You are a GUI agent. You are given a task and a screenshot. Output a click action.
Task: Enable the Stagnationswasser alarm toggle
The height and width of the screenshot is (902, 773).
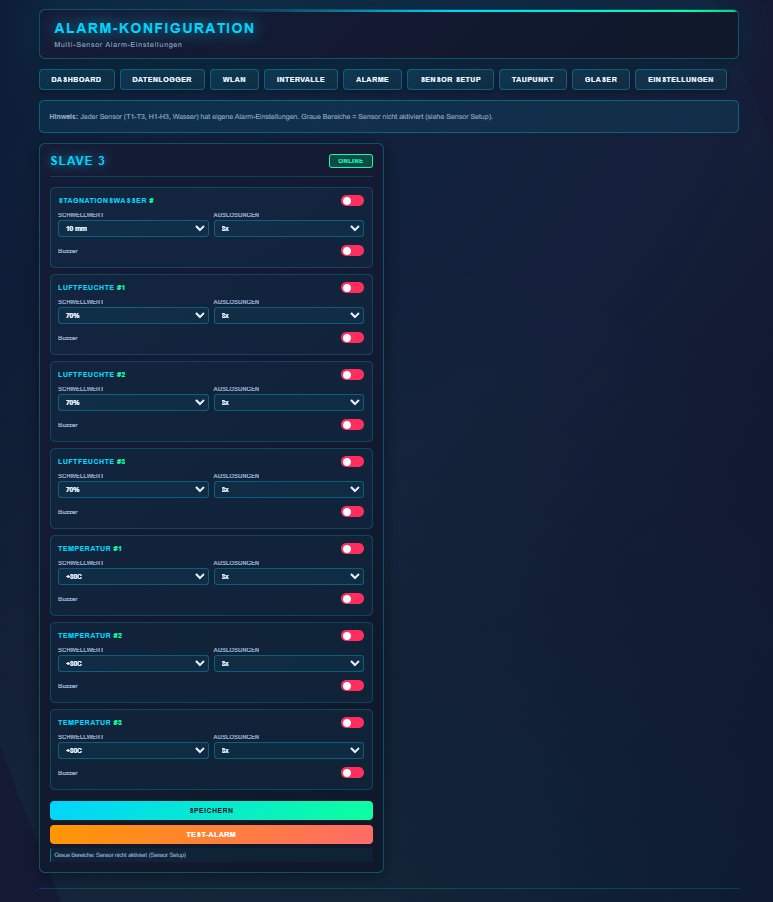[352, 200]
